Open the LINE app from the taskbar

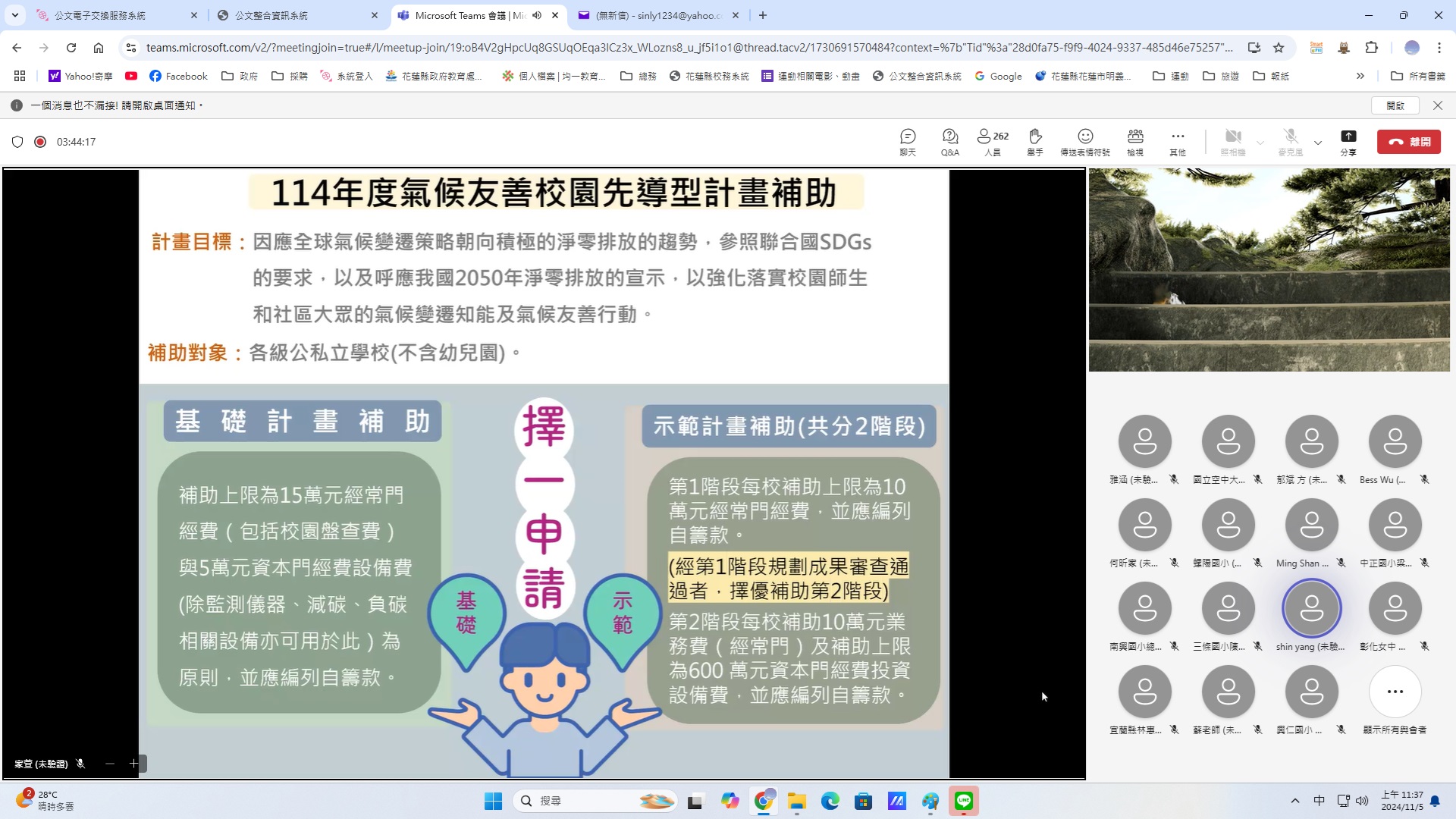point(964,801)
